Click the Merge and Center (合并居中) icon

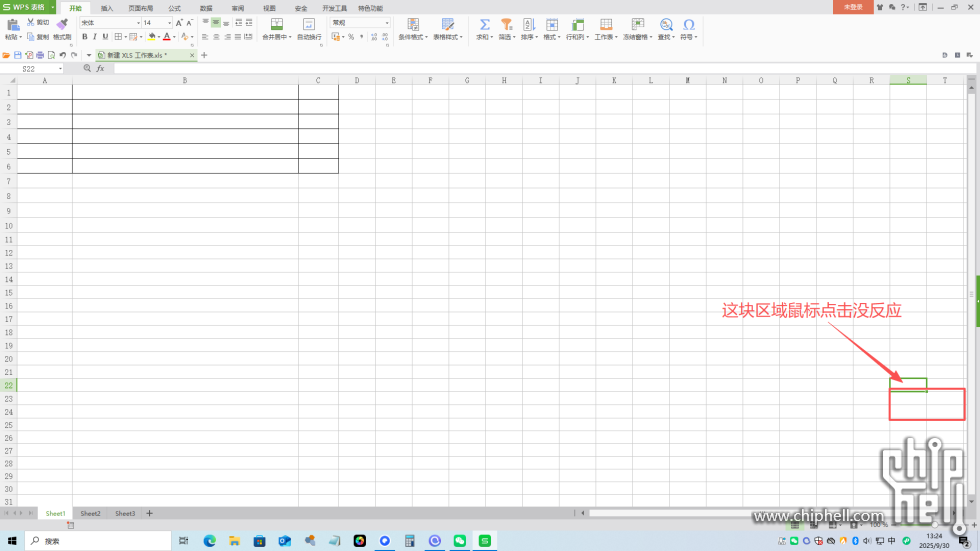[276, 24]
